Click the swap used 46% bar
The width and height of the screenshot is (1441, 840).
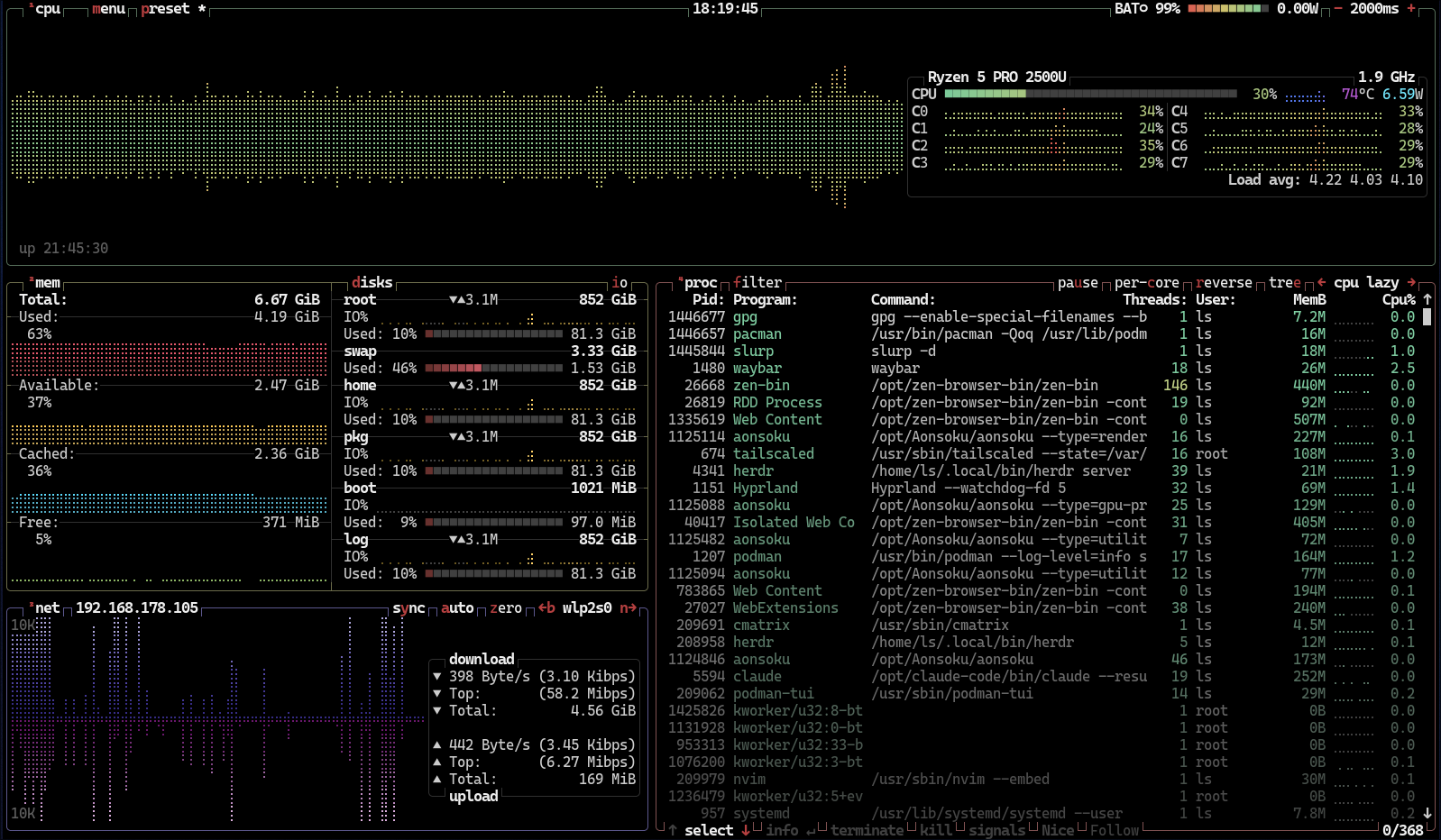(x=494, y=368)
